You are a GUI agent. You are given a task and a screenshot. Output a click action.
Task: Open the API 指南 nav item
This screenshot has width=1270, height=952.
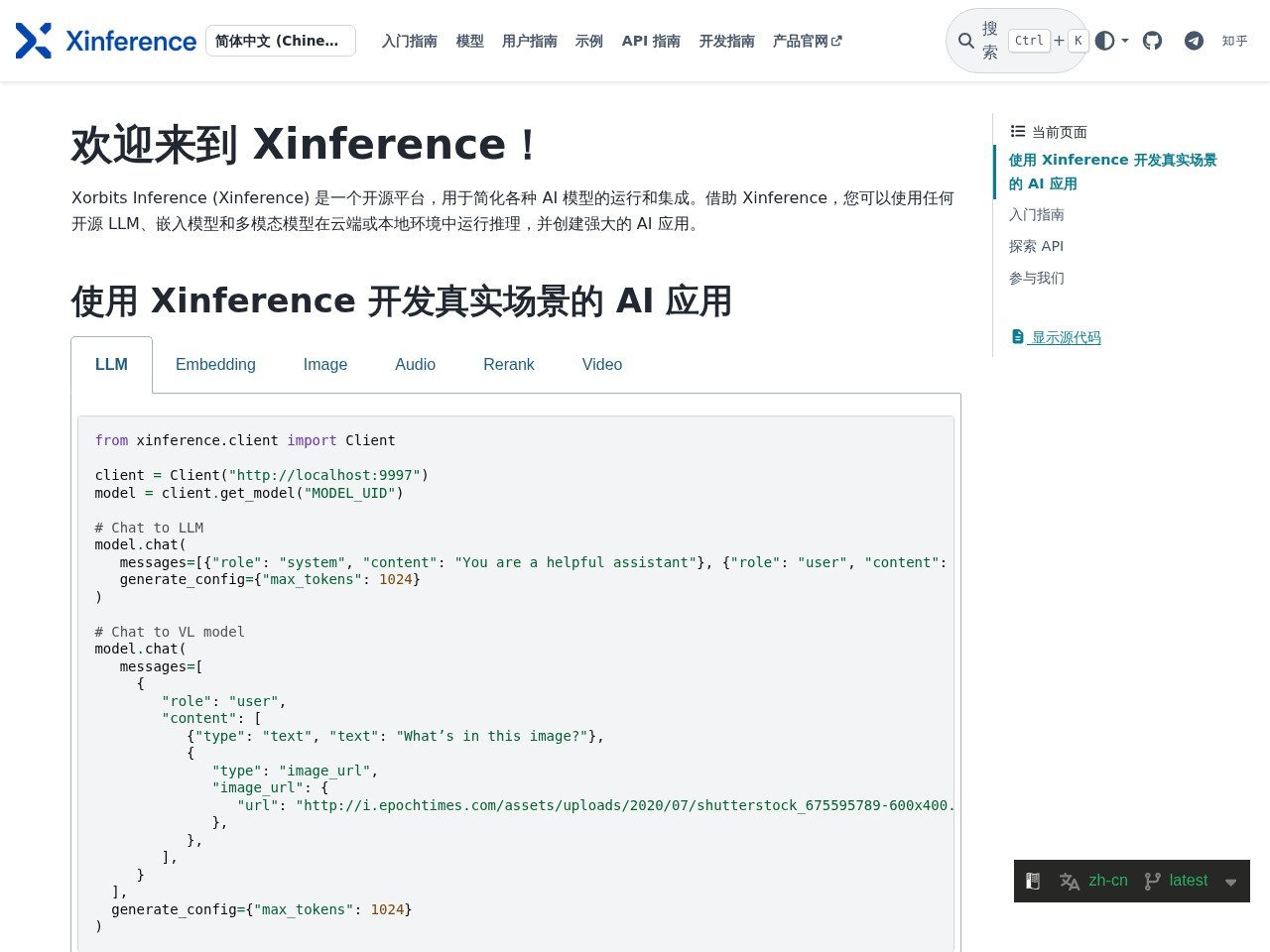click(x=651, y=41)
